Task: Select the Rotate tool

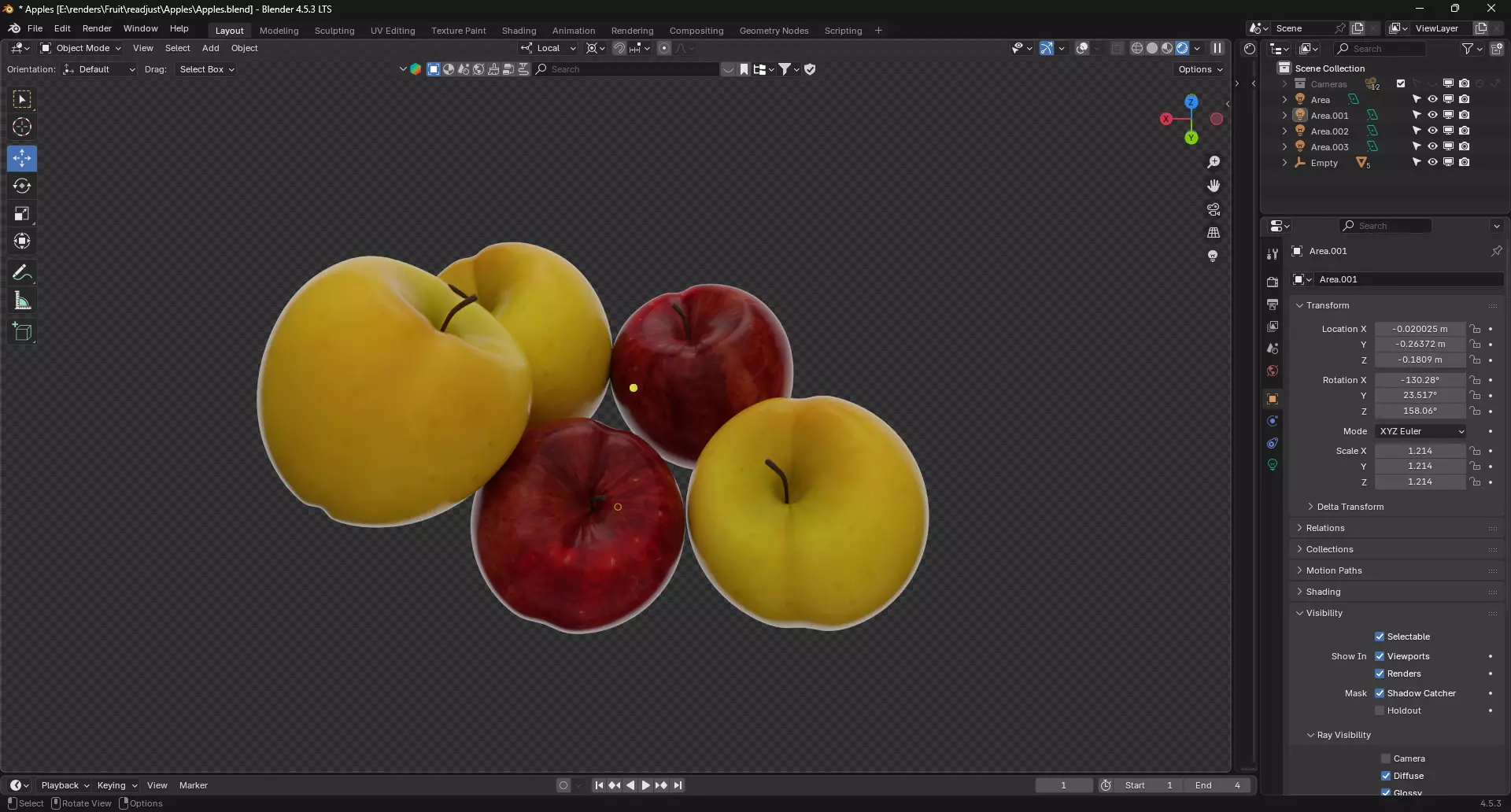Action: (x=22, y=186)
